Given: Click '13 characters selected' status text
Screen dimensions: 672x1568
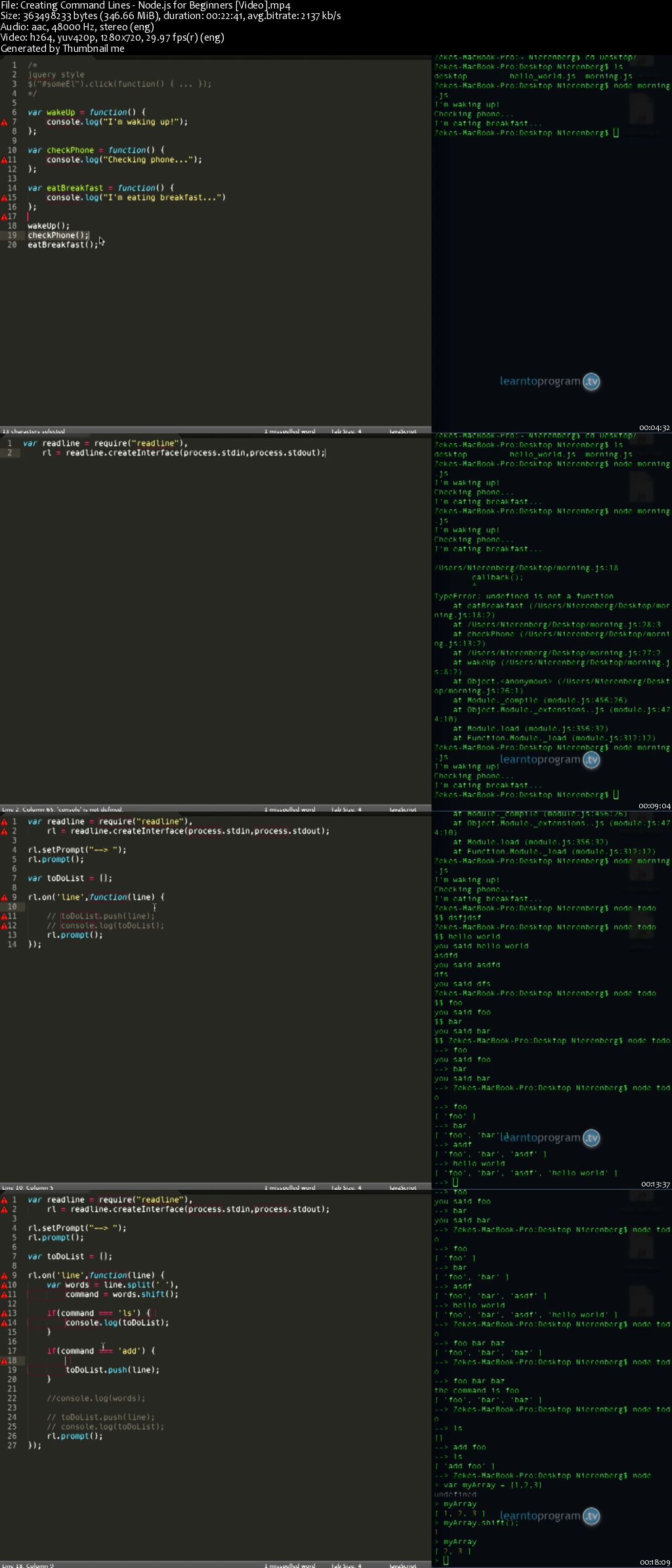Looking at the screenshot, I should pyautogui.click(x=33, y=431).
